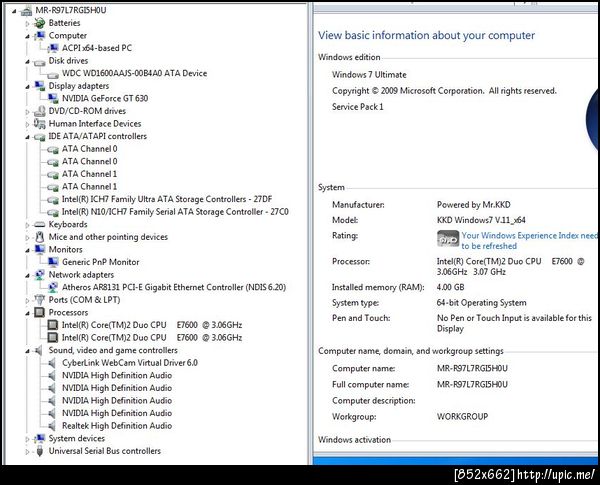Viewport: 600px width, 485px height.
Task: Click the System devices category icon
Action: [39, 438]
